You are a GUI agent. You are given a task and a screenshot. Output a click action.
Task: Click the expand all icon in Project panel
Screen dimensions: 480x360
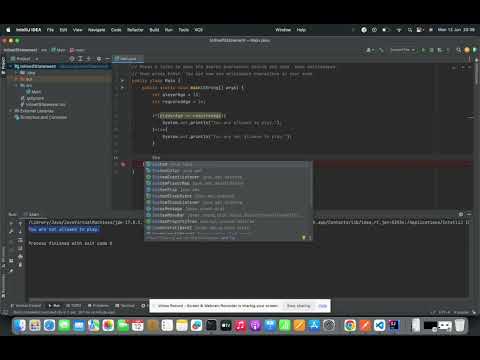click(80, 59)
